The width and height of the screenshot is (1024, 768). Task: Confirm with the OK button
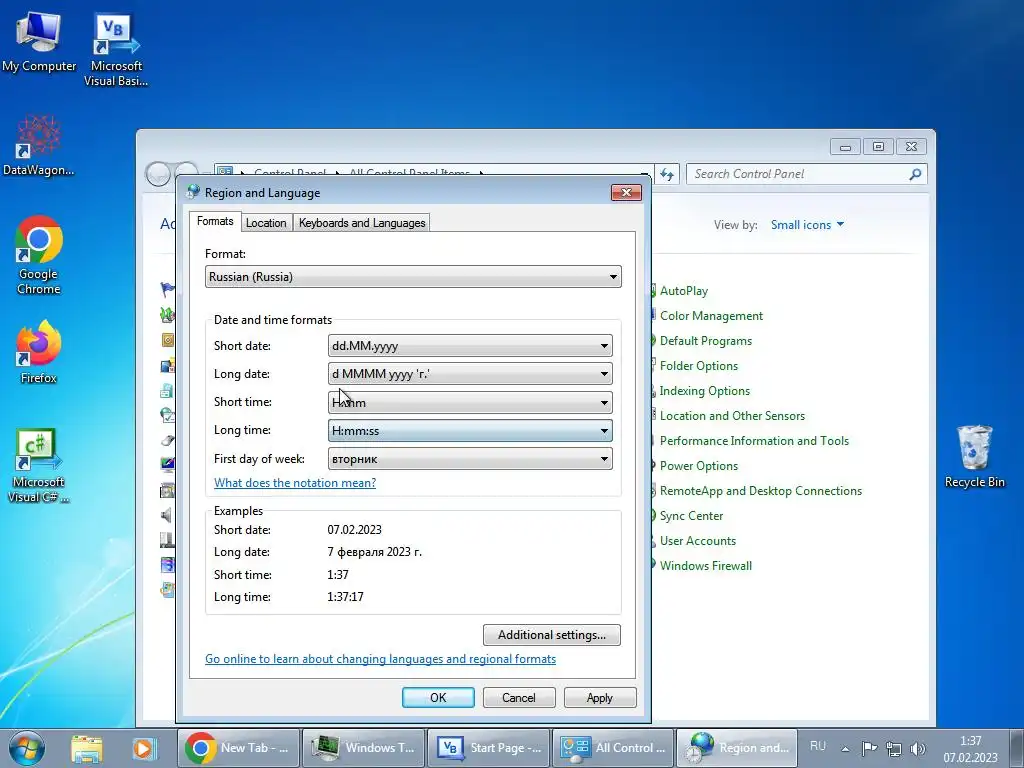tap(438, 697)
